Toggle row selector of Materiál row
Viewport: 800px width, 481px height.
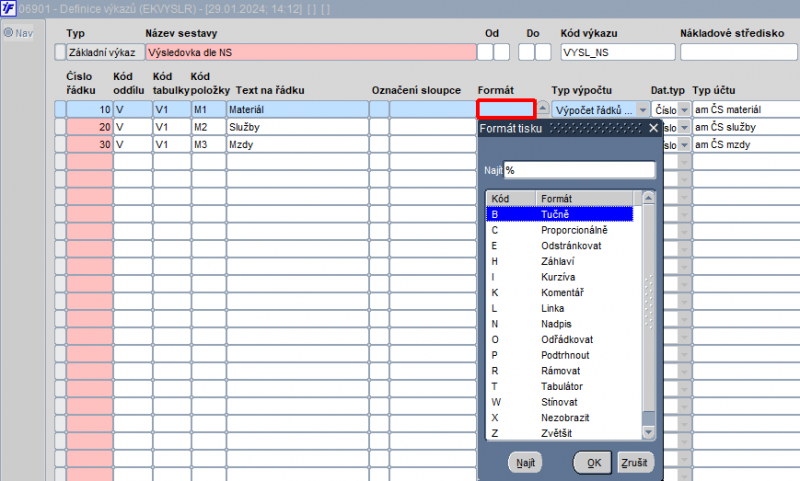pos(60,109)
